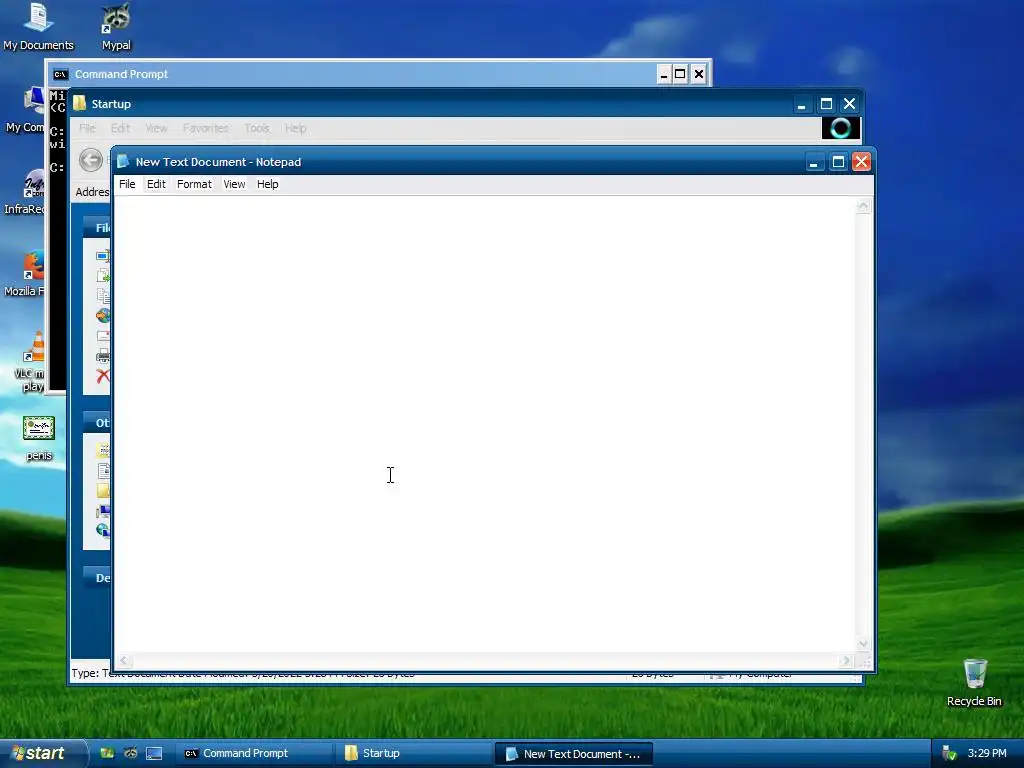The image size is (1024, 768).
Task: Open Notepad's Help menu
Action: click(267, 184)
